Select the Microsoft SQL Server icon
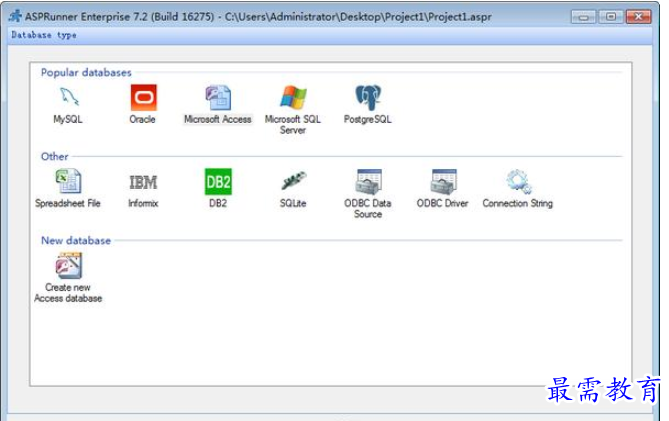This screenshot has width=669, height=421. click(x=293, y=97)
